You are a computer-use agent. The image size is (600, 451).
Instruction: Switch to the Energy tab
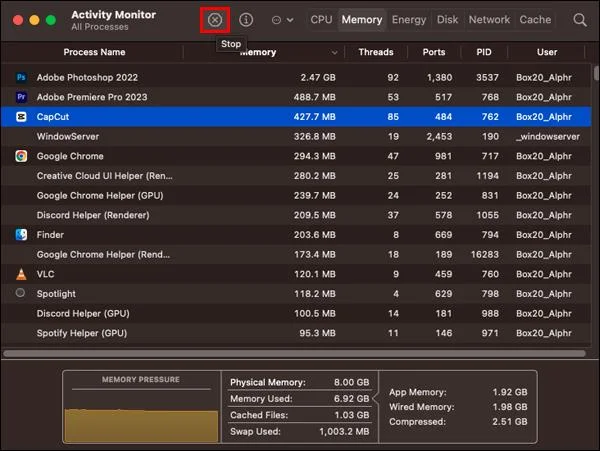[x=409, y=20]
